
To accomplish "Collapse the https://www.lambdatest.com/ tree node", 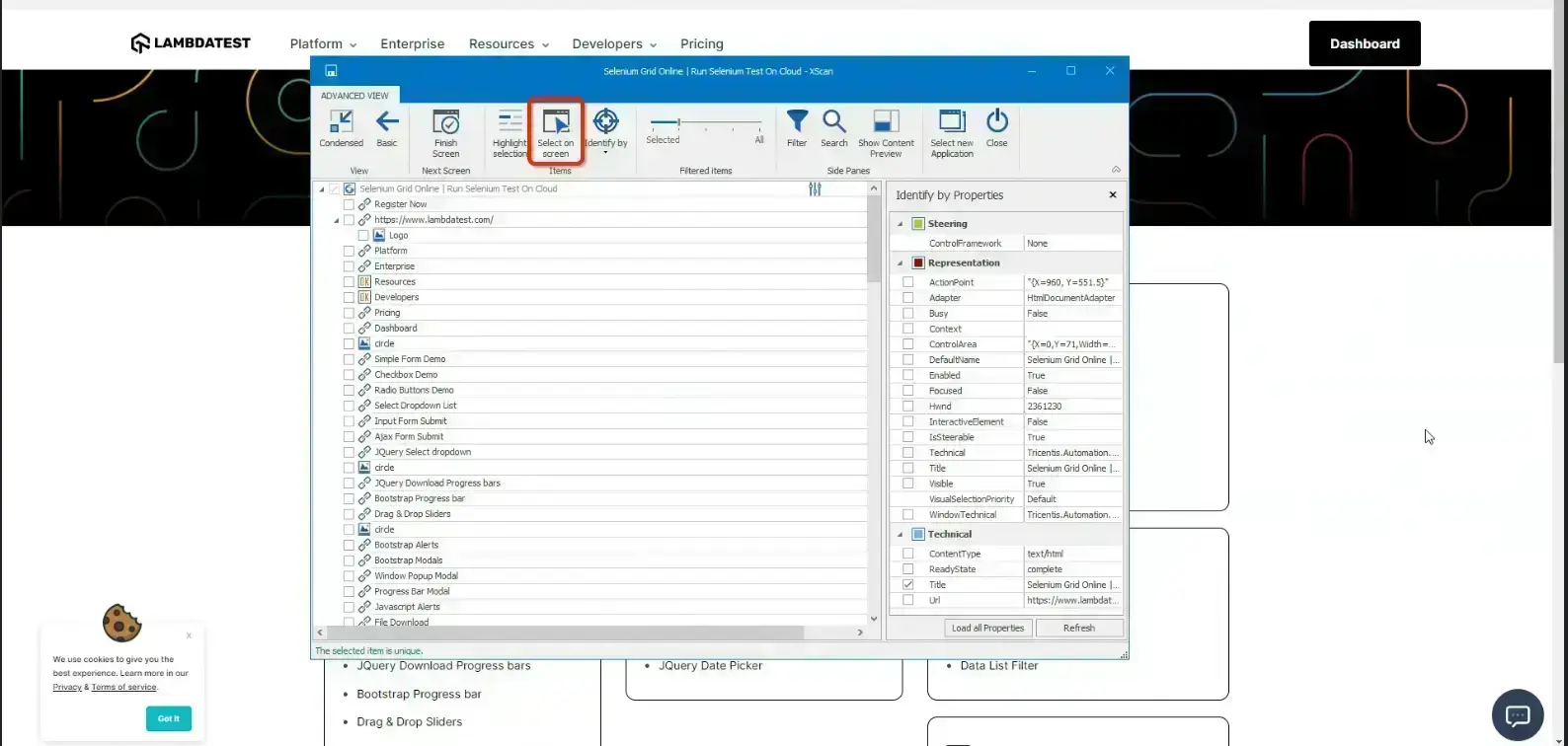I will (x=337, y=220).
